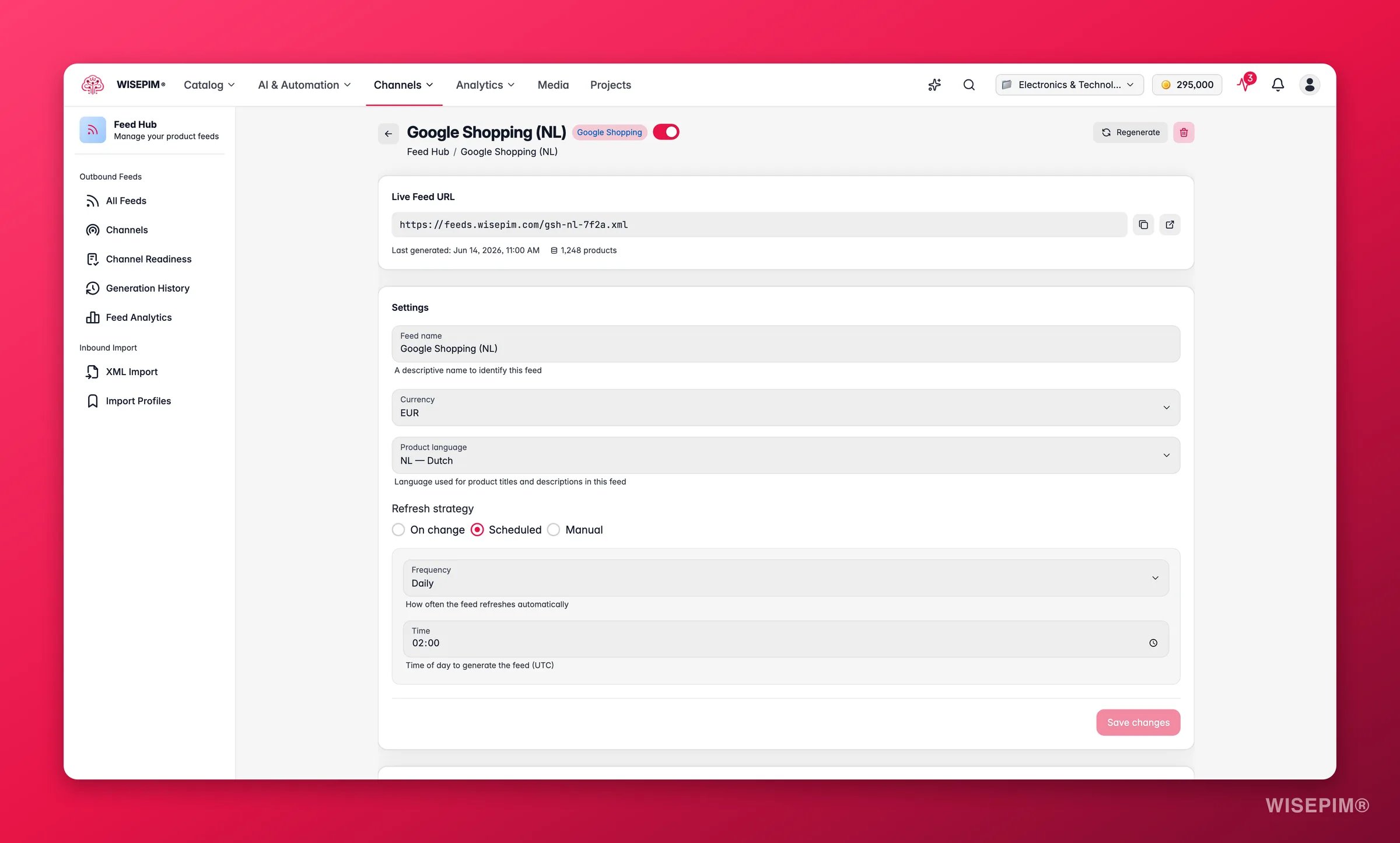Expand the Catalog menu
The width and height of the screenshot is (1400, 843).
pyautogui.click(x=209, y=85)
